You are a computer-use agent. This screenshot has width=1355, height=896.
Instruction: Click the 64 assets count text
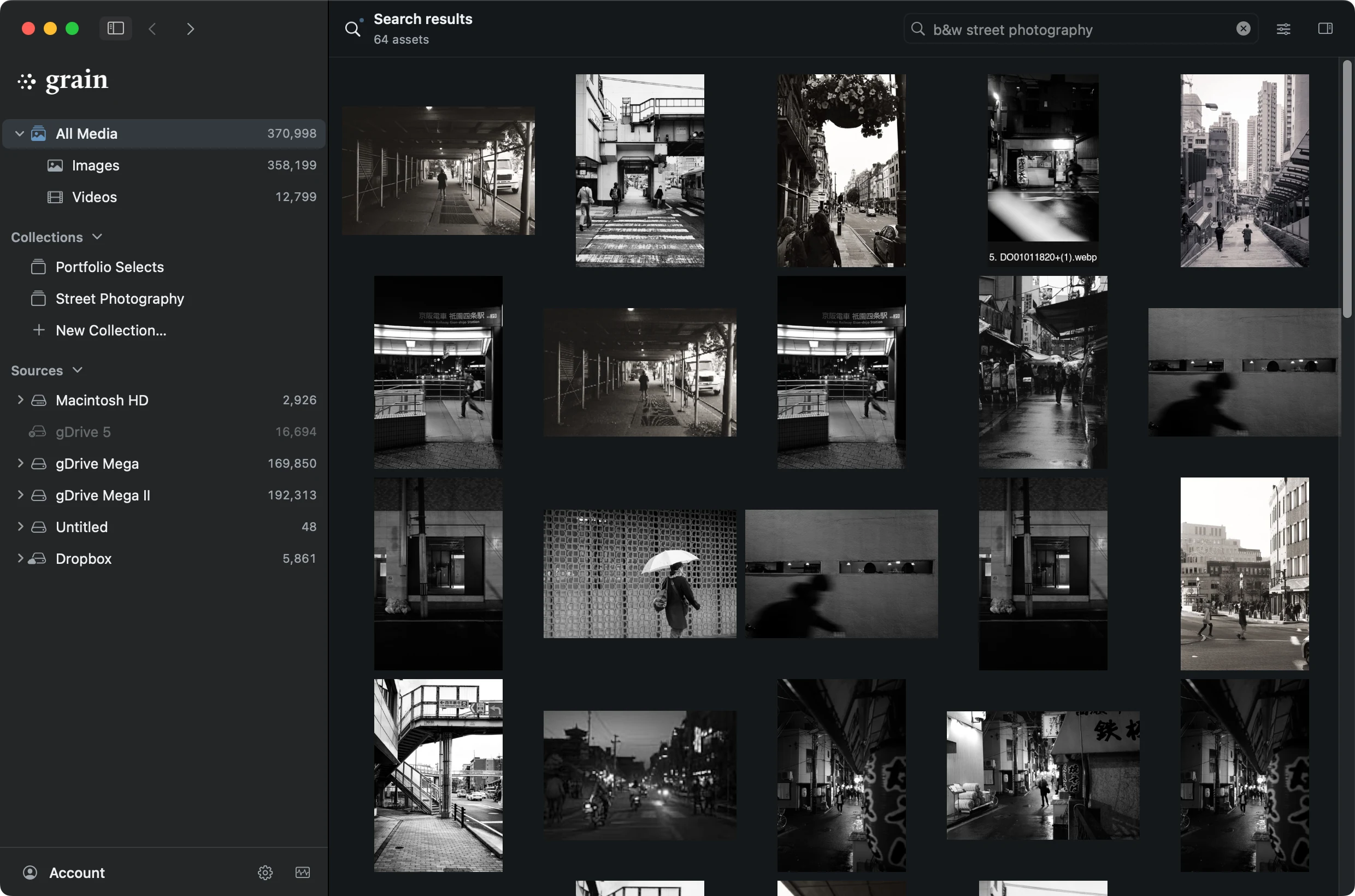click(401, 39)
